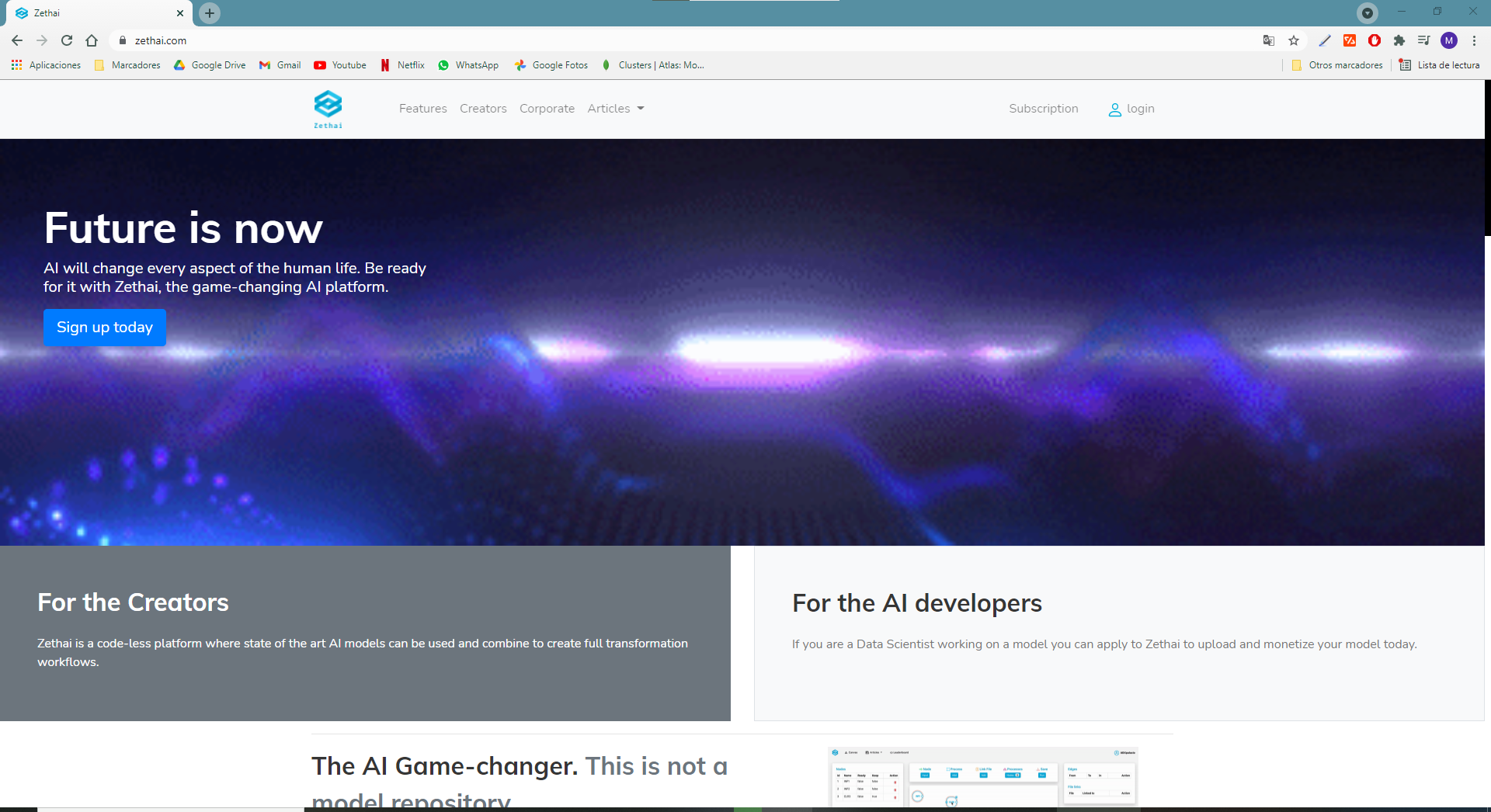Go back with the browser back arrow
Image resolution: width=1491 pixels, height=812 pixels.
(17, 40)
